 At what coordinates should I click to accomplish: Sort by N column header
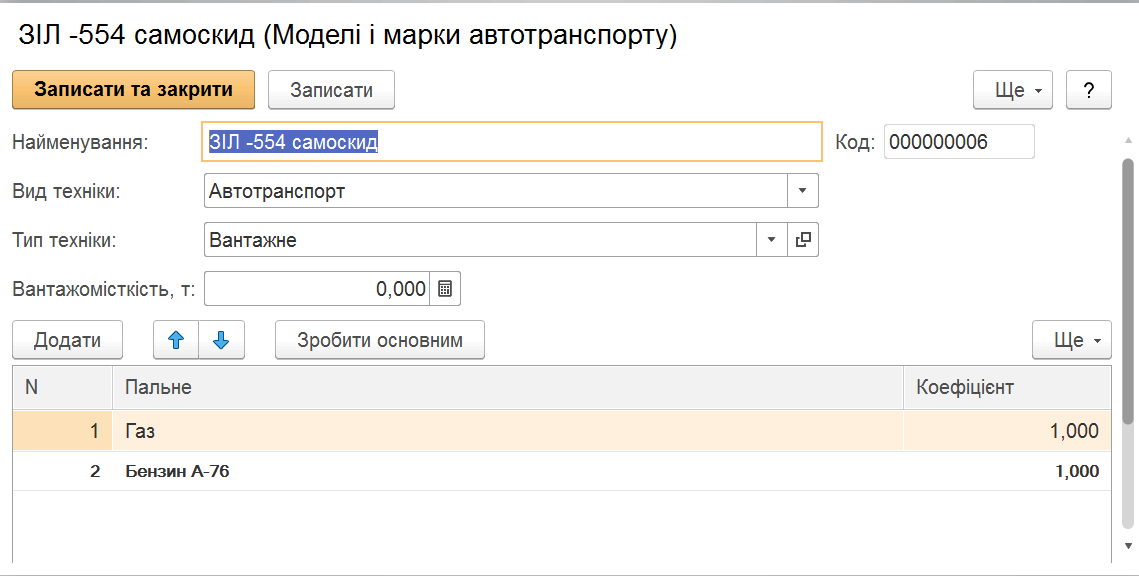coord(62,387)
